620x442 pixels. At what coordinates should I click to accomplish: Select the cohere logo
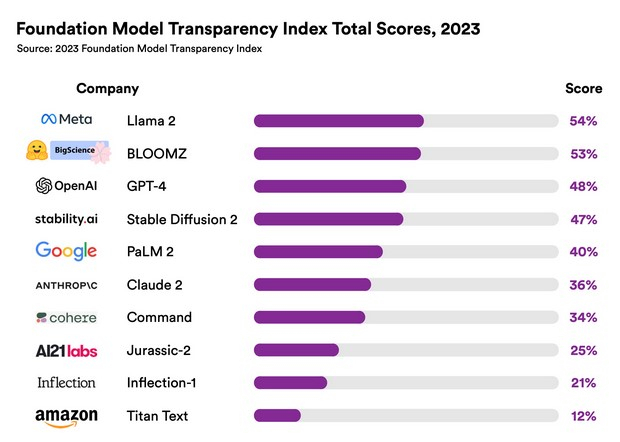coord(66,317)
